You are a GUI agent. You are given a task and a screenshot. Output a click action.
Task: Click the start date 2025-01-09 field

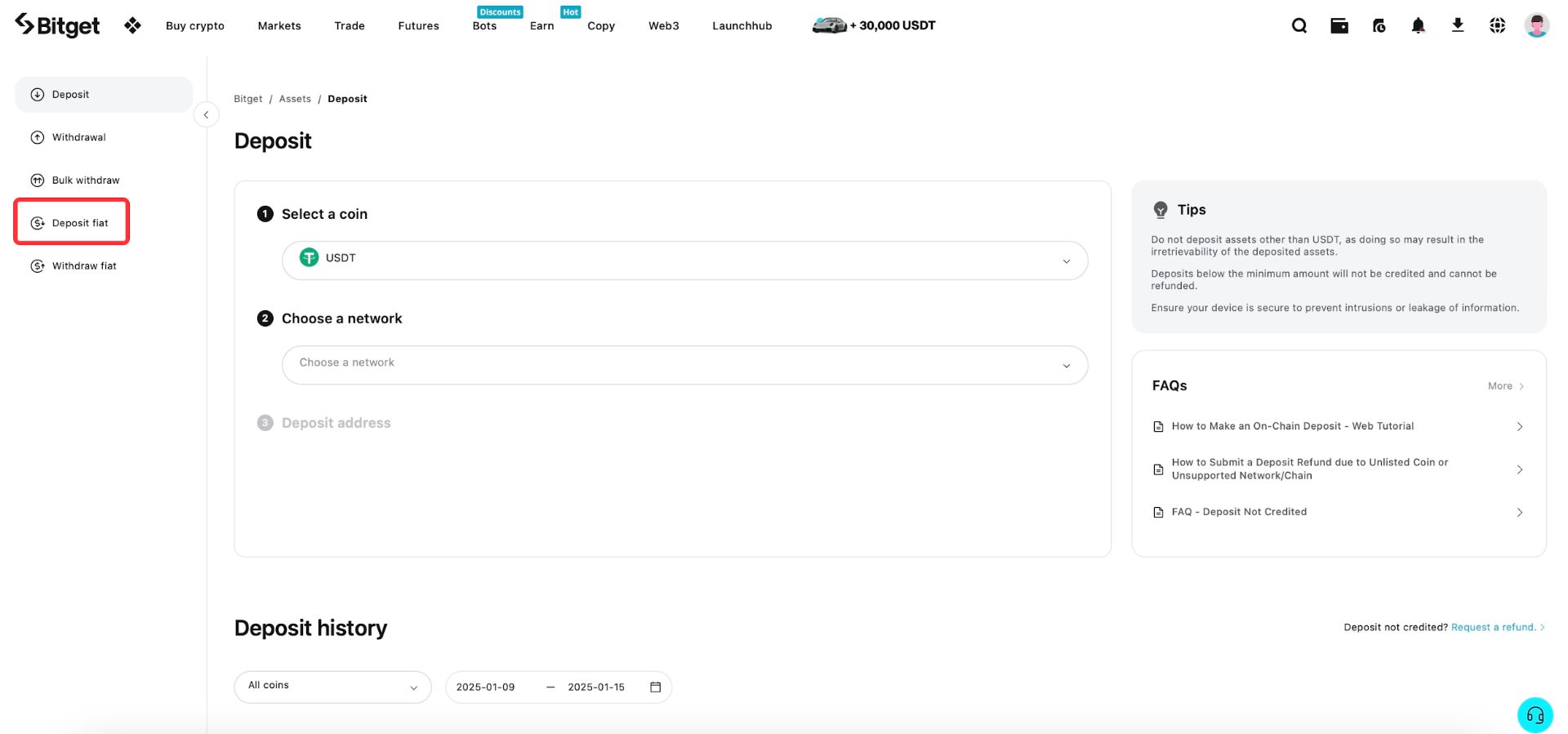(486, 687)
